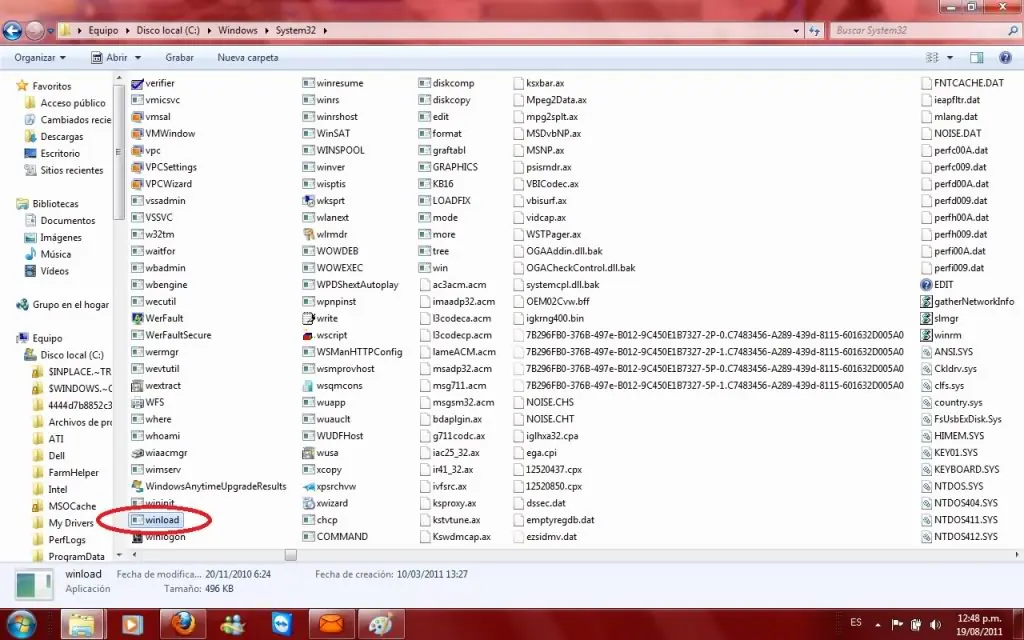The width and height of the screenshot is (1024, 640).
Task: Open the WerFault application icon
Action: click(x=137, y=318)
